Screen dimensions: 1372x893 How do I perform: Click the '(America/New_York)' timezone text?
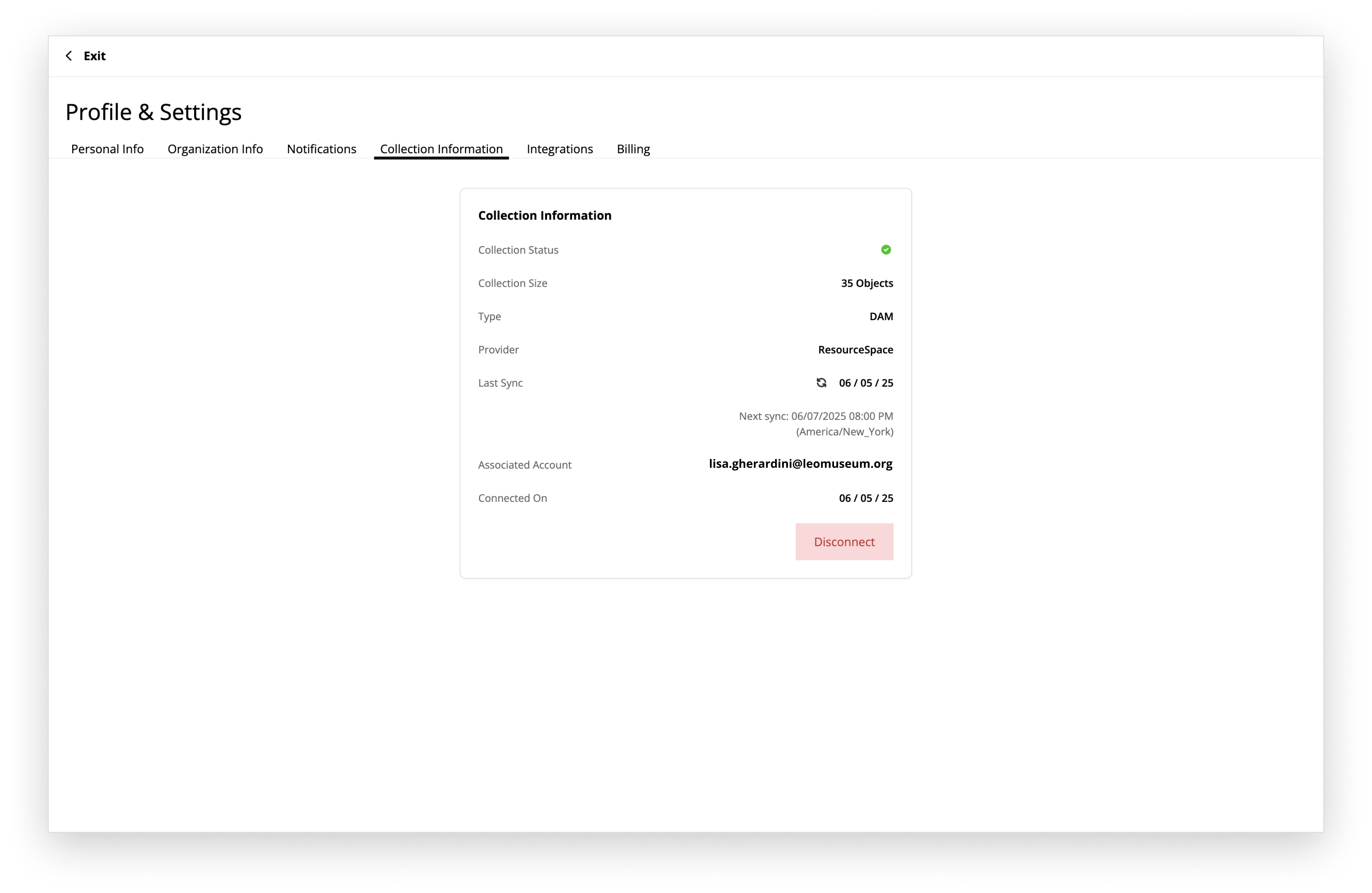tap(845, 431)
